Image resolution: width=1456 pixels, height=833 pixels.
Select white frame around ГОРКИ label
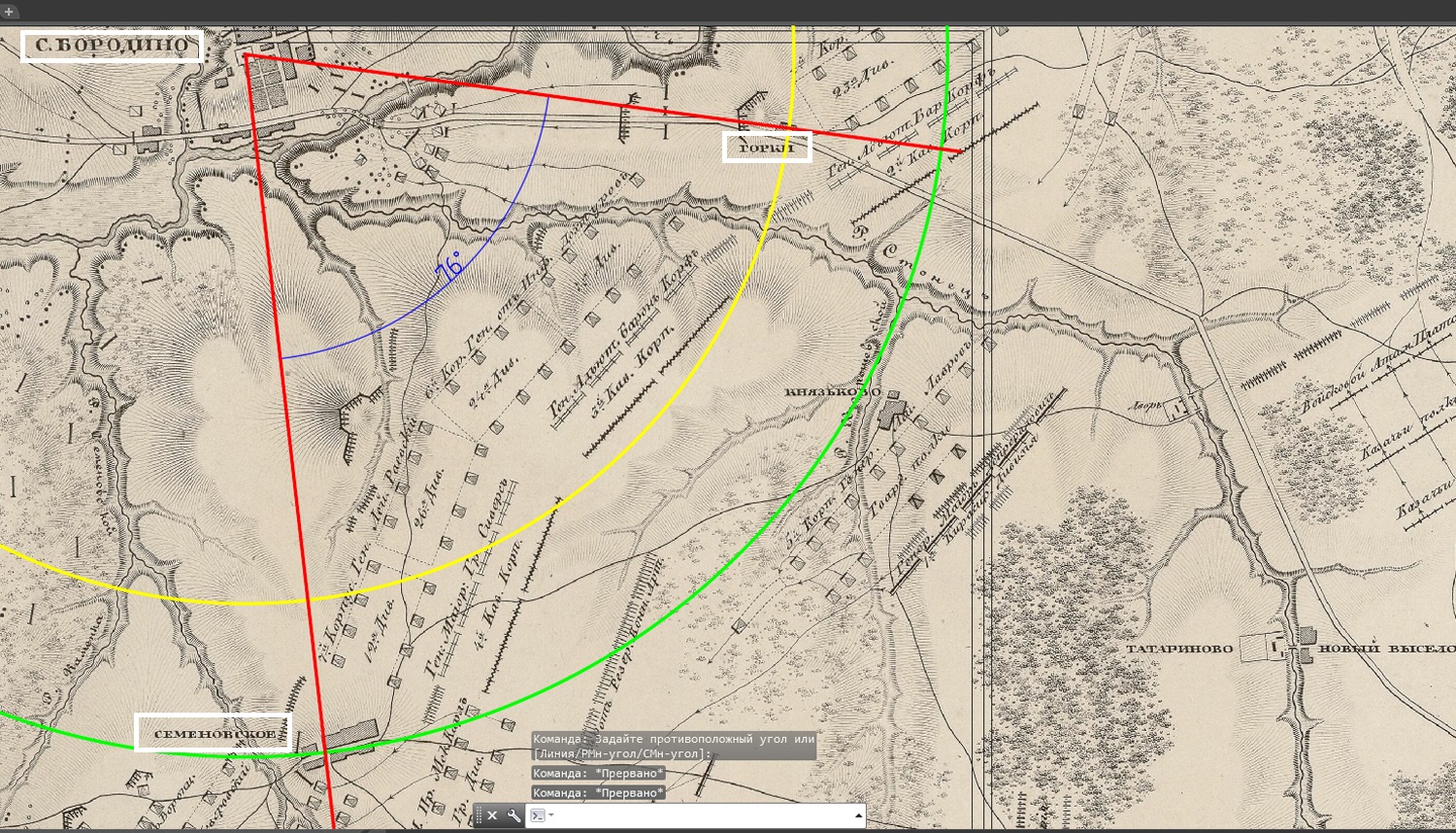[767, 148]
